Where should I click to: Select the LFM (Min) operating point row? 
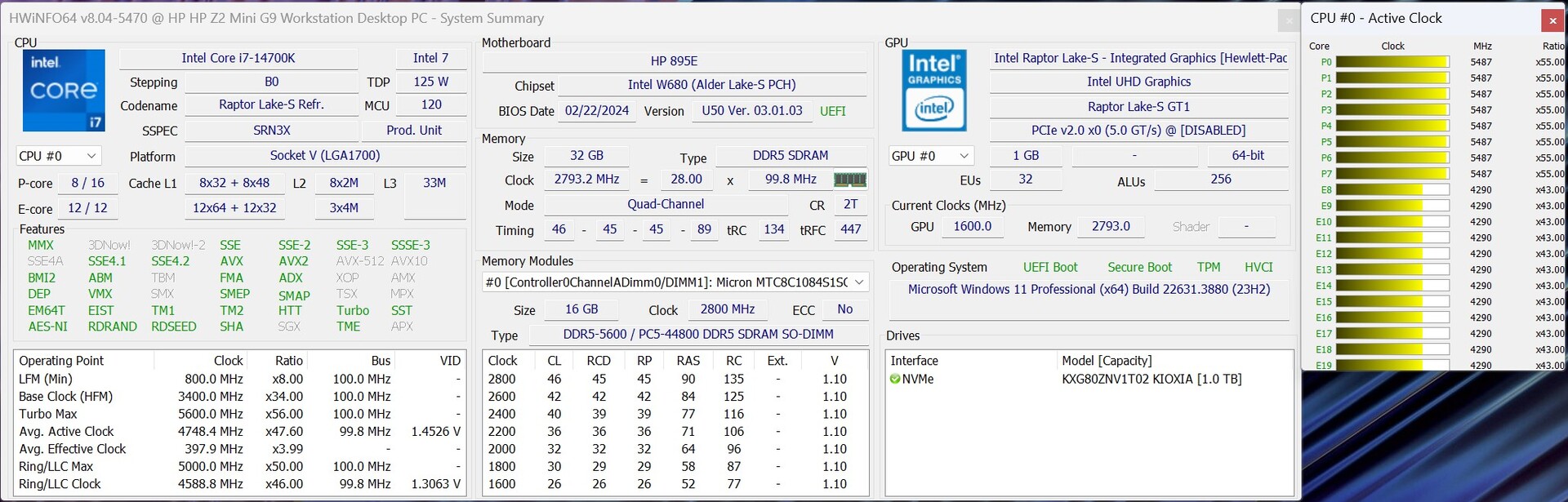239,380
